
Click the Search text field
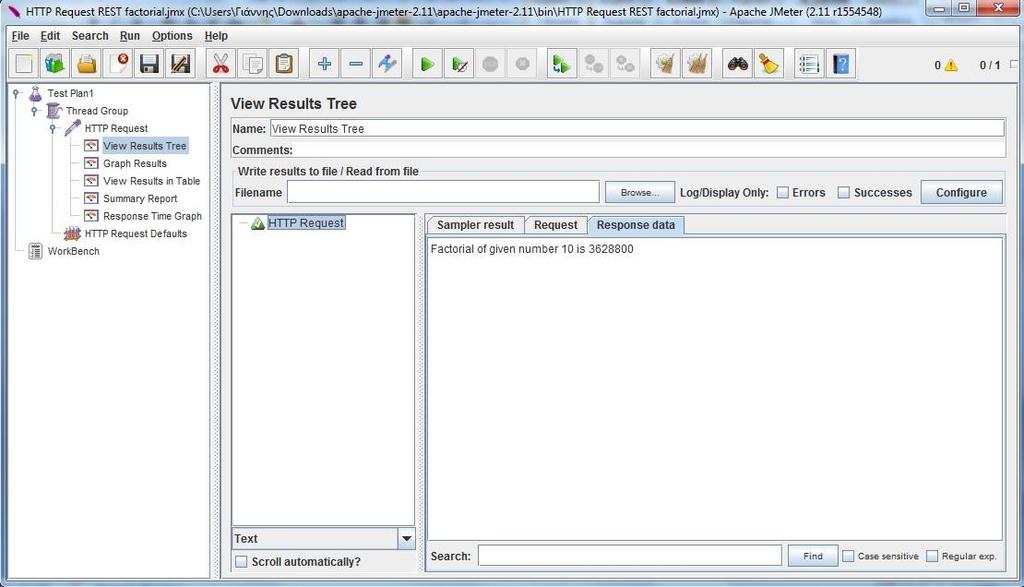point(630,556)
